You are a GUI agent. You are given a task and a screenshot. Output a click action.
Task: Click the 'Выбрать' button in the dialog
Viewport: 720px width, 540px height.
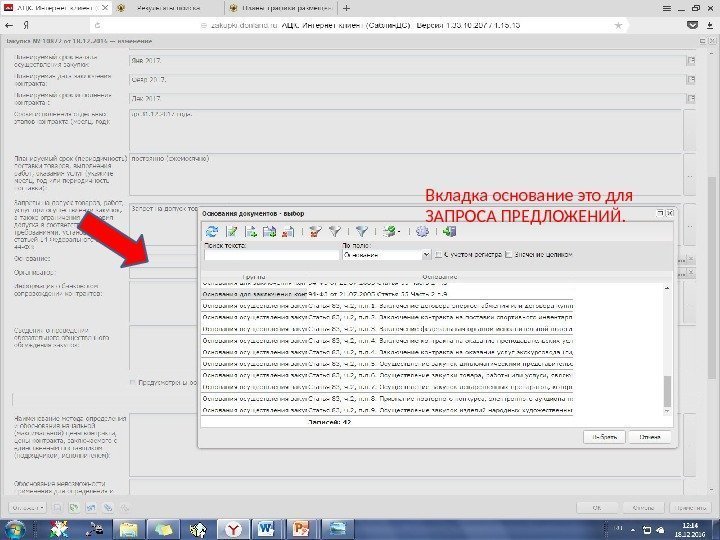pos(604,437)
